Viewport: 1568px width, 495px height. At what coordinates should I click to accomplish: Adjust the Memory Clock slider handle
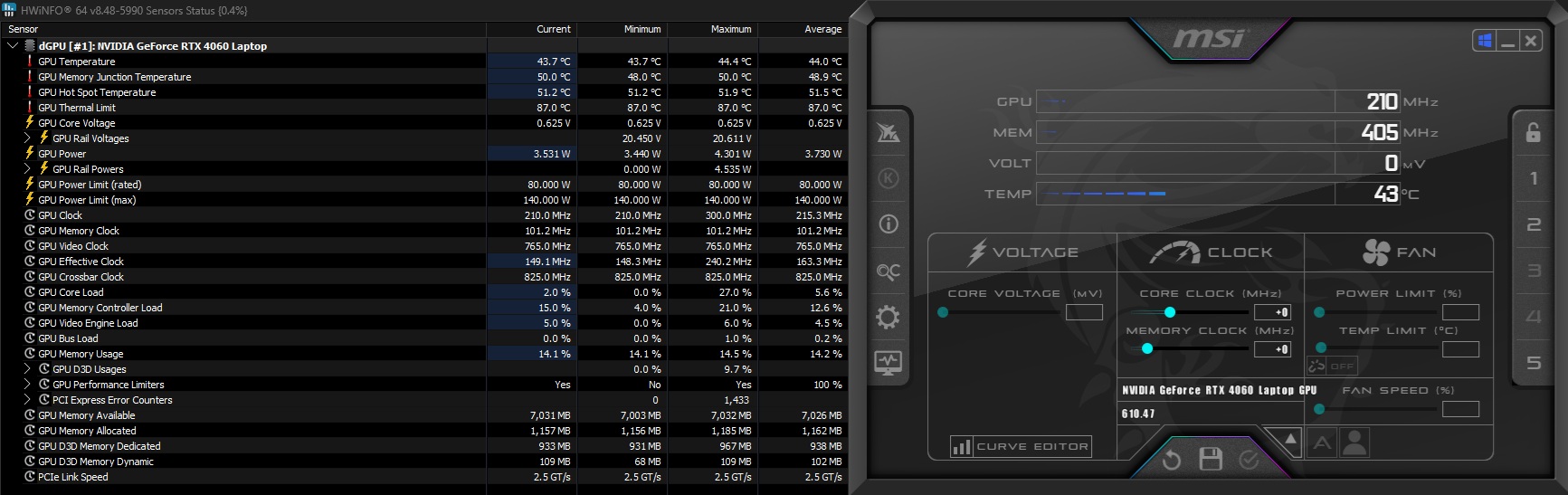(x=1147, y=348)
